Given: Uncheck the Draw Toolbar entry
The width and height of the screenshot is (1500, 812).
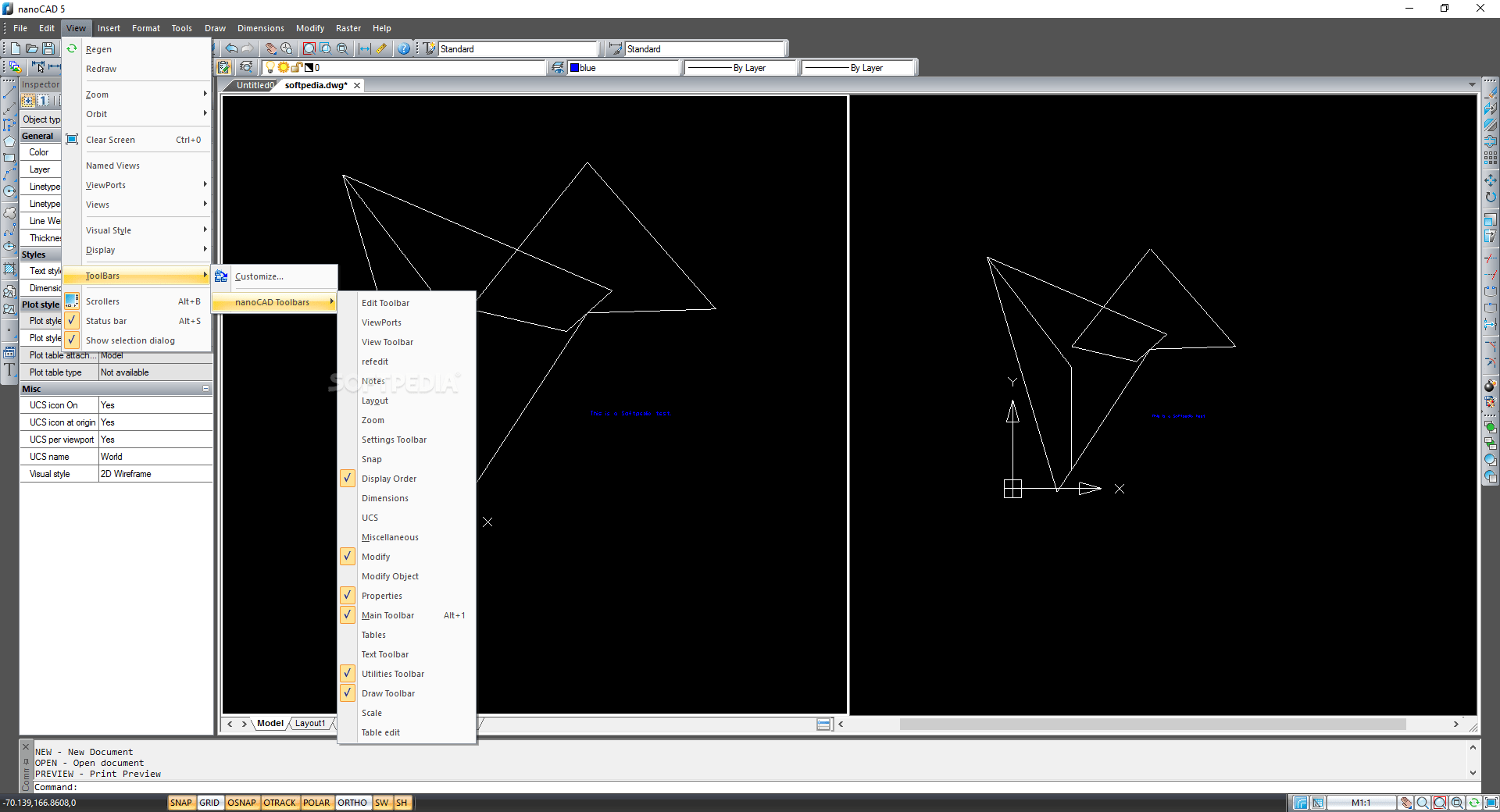Looking at the screenshot, I should point(348,693).
